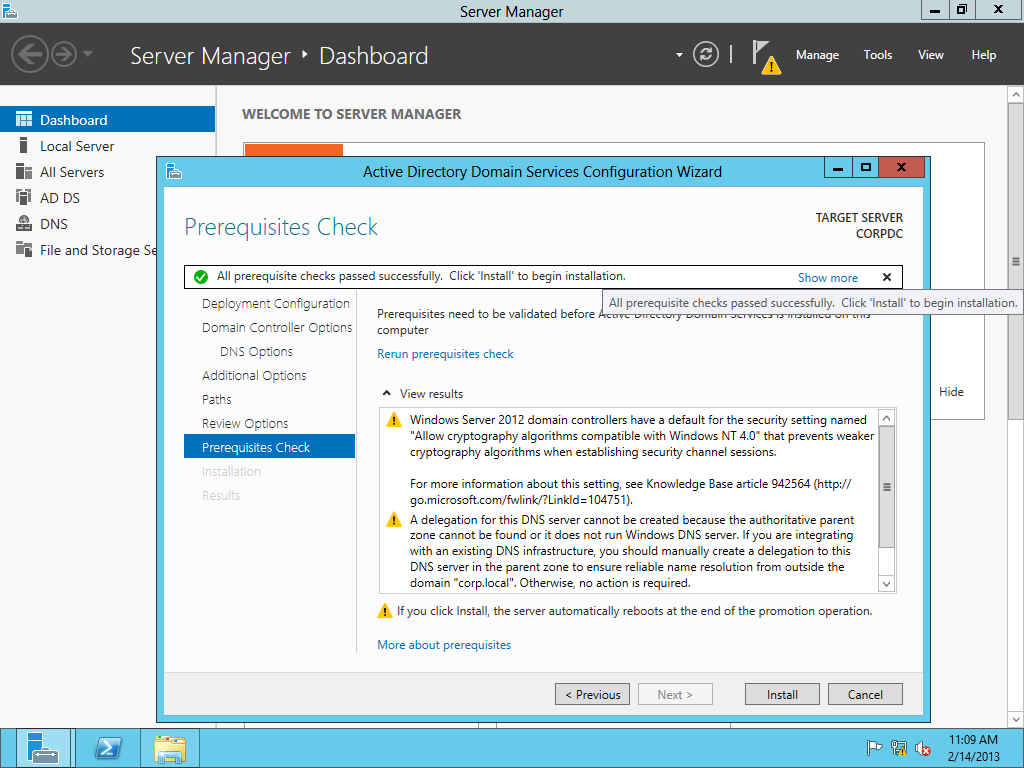
Task: Open the notifications flag with warning
Action: point(765,57)
